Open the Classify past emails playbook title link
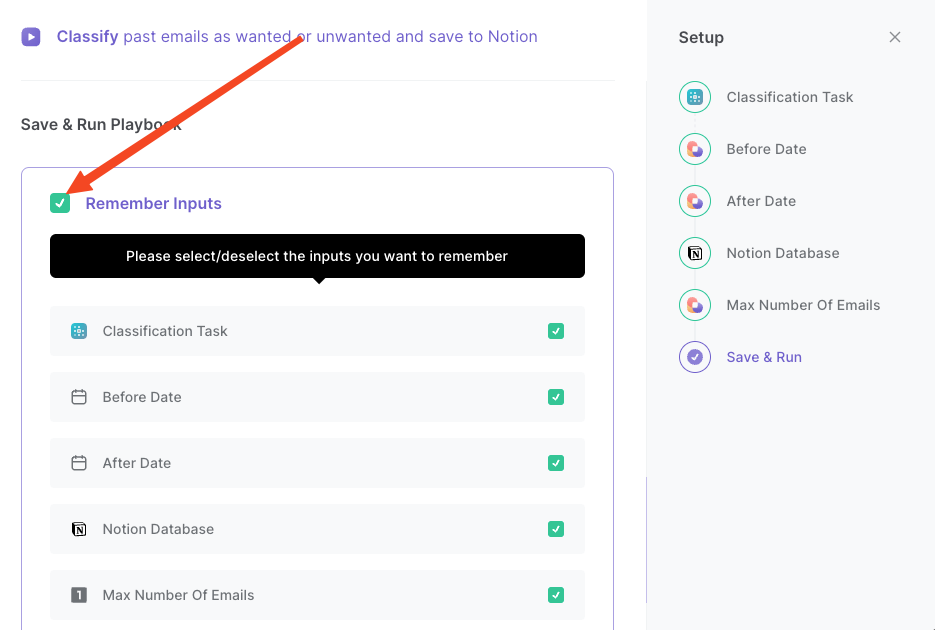Image resolution: width=935 pixels, height=630 pixels. pyautogui.click(x=297, y=36)
